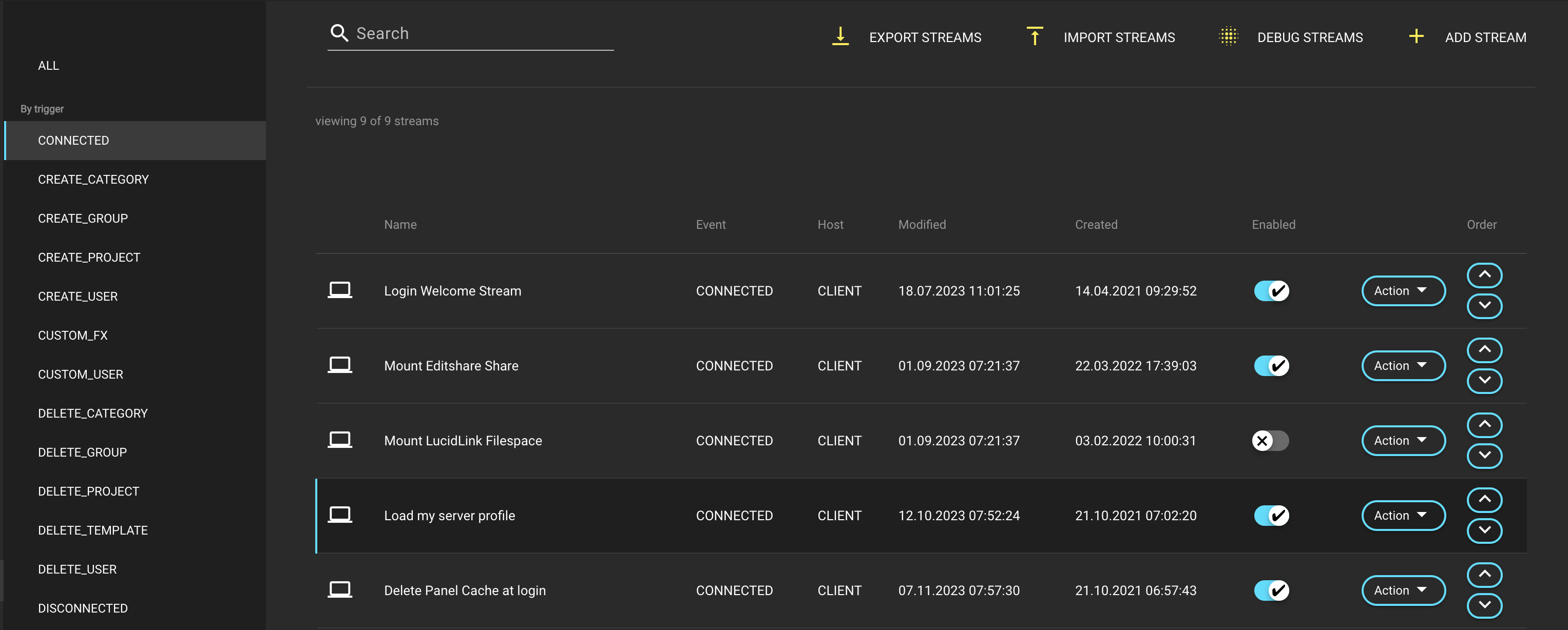Click the search magnifier icon

pos(339,33)
